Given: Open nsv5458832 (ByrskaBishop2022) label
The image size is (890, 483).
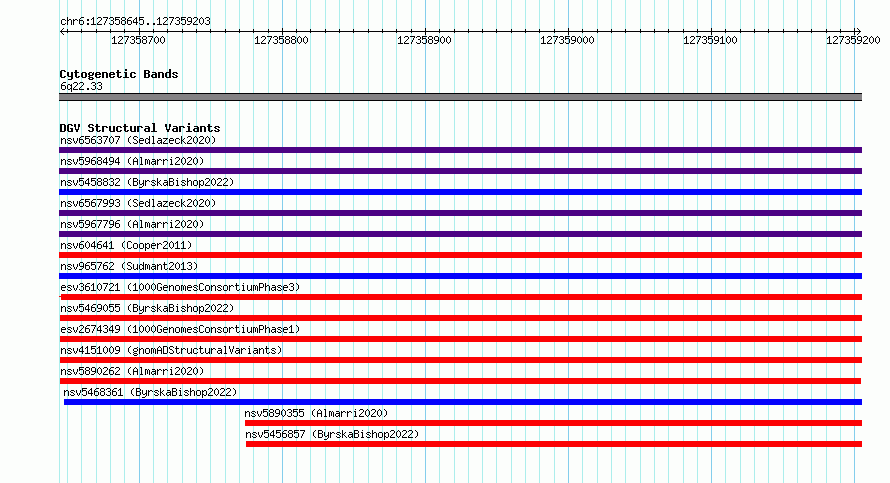Looking at the screenshot, I should [x=147, y=182].
